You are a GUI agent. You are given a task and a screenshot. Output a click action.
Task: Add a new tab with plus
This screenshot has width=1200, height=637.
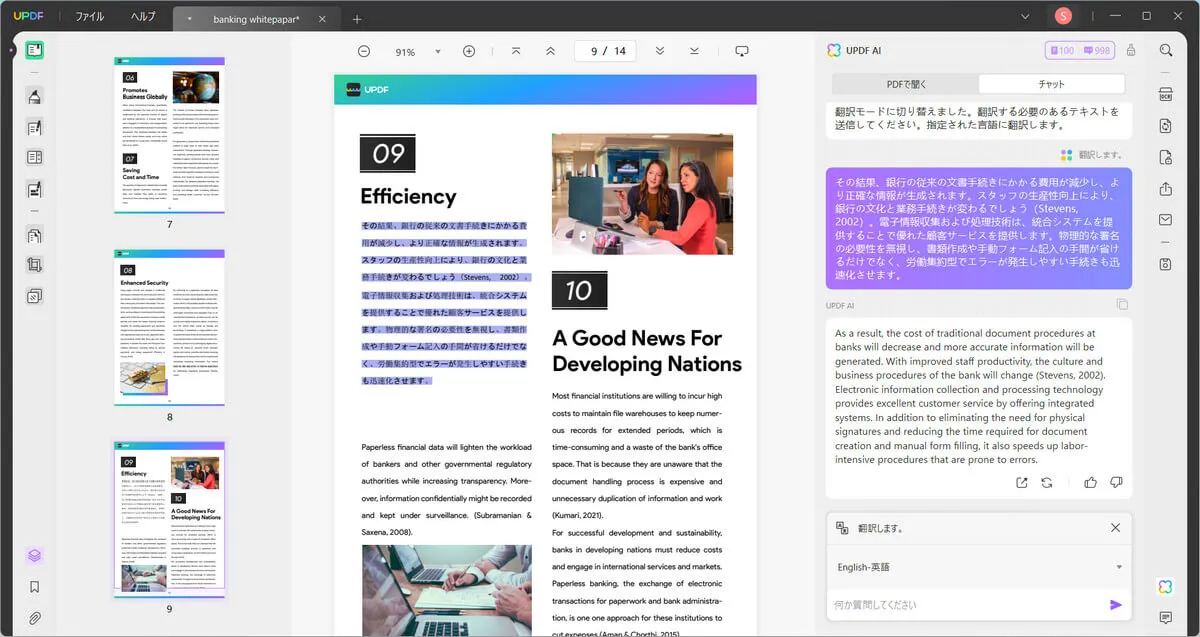click(x=357, y=19)
